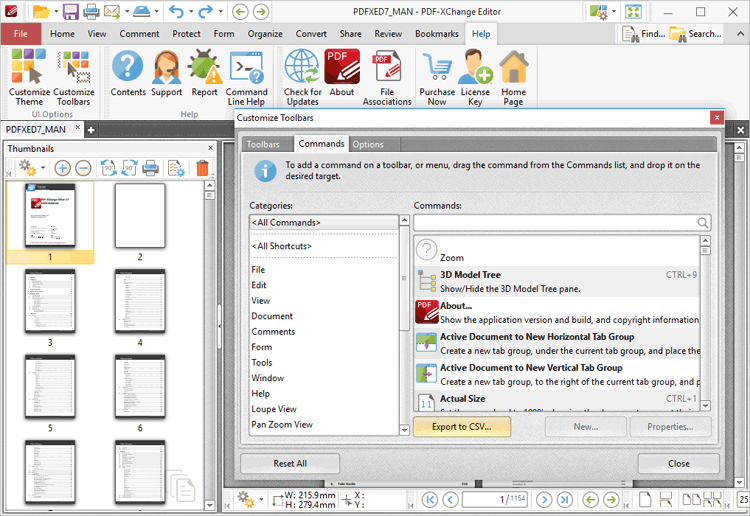Open Help Contents icon
The image size is (750, 516).
tap(128, 73)
